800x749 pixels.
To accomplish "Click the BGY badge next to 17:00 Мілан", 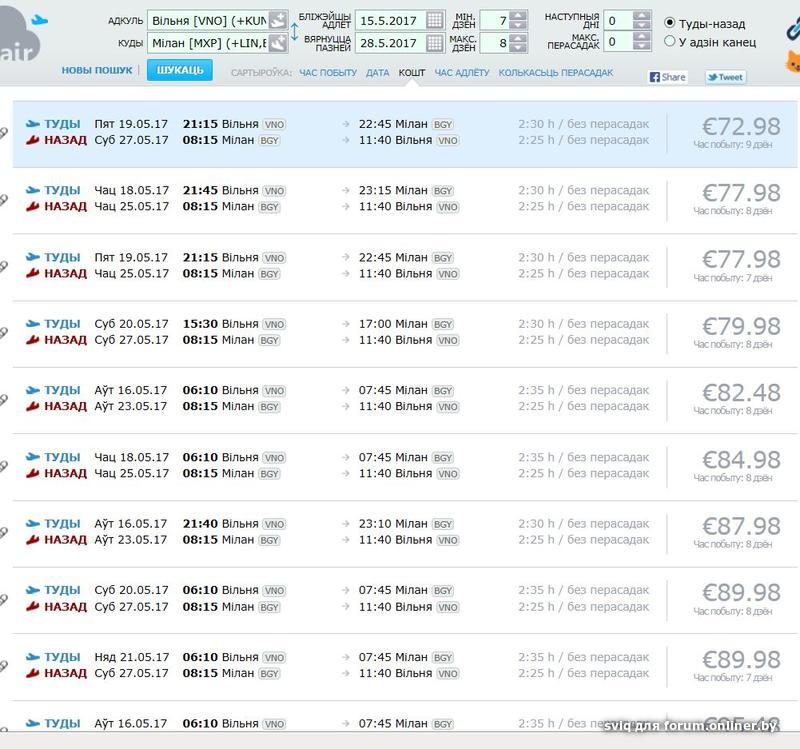I will pos(443,324).
